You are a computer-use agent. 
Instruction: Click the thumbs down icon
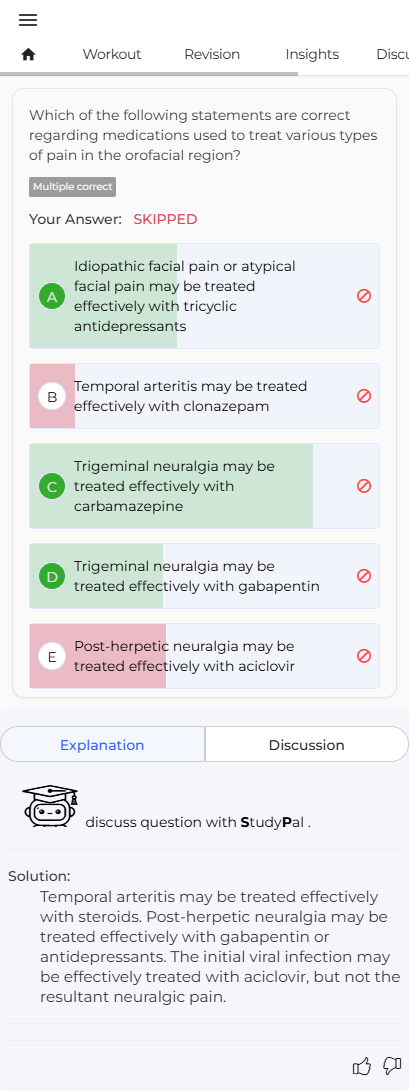(392, 1065)
